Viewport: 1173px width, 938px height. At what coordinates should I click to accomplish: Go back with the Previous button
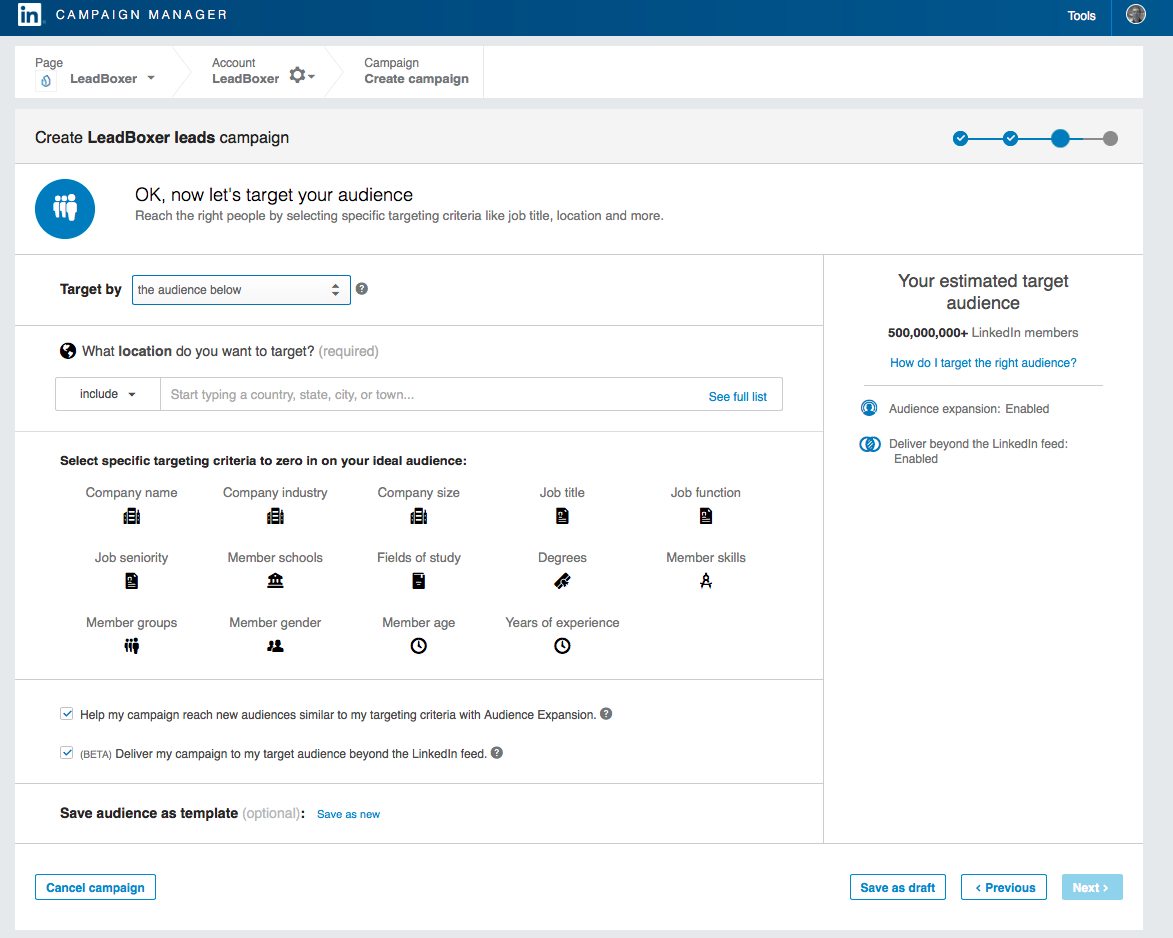point(1004,887)
